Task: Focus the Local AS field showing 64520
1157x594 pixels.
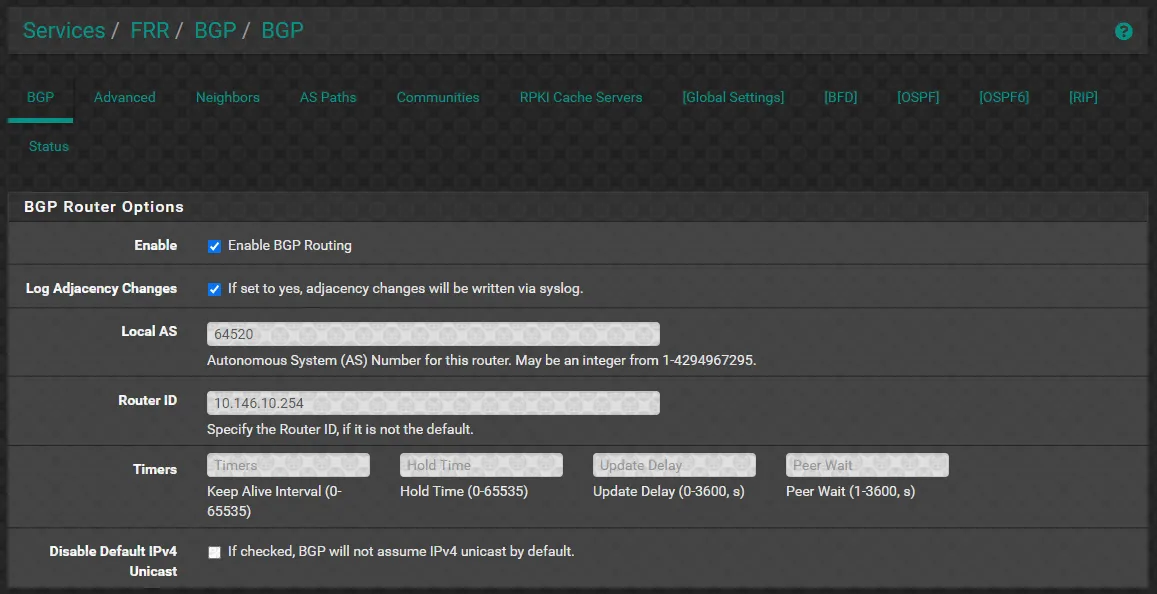Action: (x=433, y=334)
